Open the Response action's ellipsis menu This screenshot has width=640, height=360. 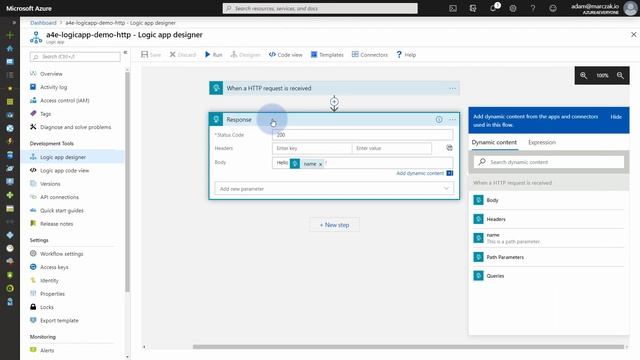[x=452, y=120]
